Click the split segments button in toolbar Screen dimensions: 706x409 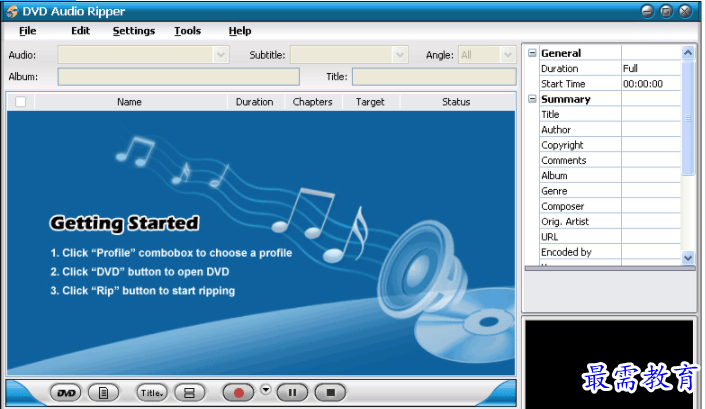(x=190, y=393)
